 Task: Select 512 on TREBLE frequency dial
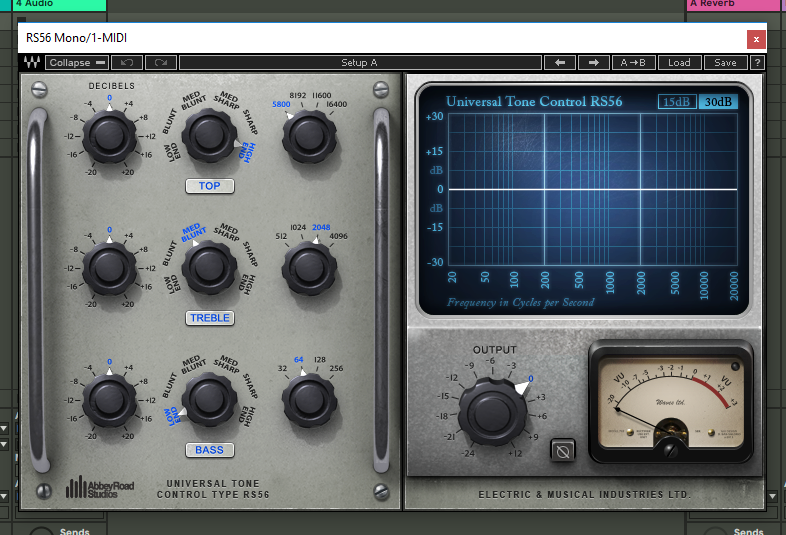(x=281, y=236)
